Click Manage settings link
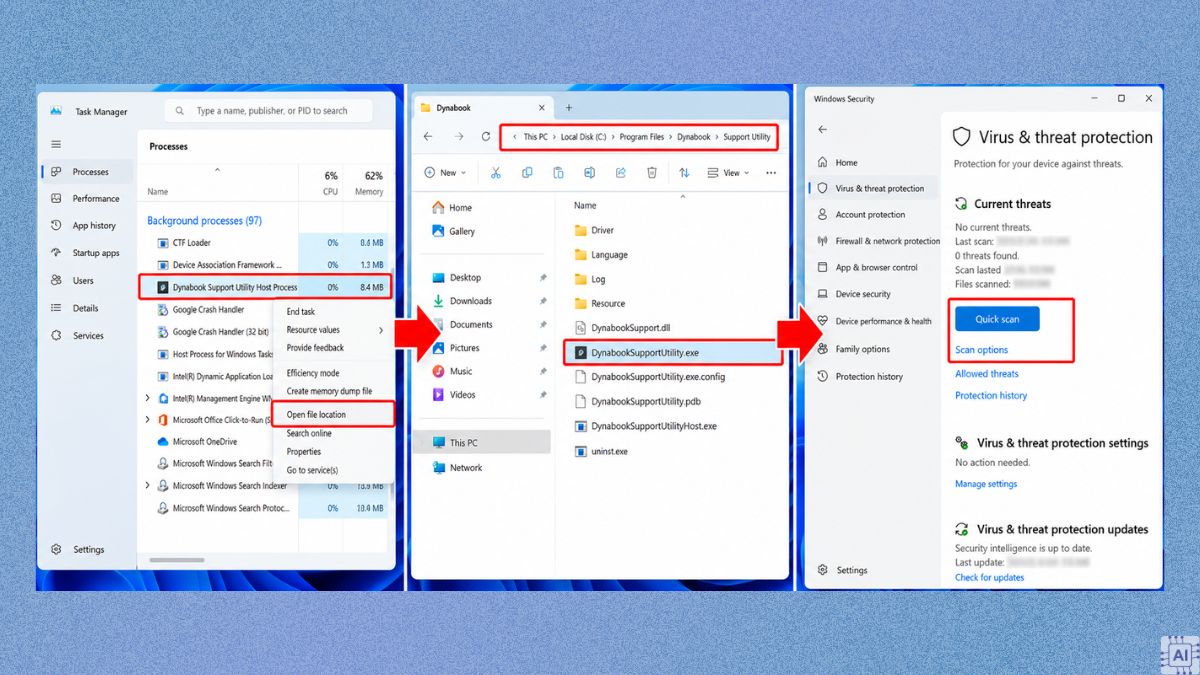This screenshot has width=1200, height=675. pos(985,484)
